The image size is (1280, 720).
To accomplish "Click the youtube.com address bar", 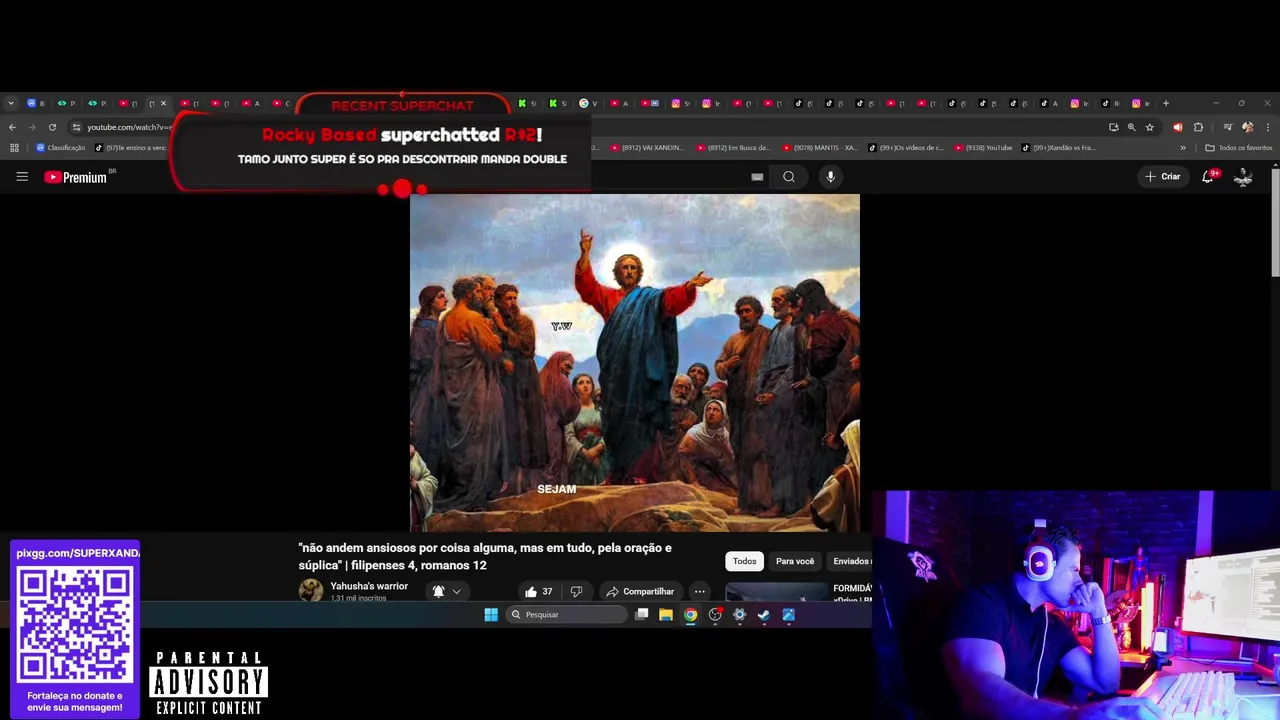I will [129, 127].
